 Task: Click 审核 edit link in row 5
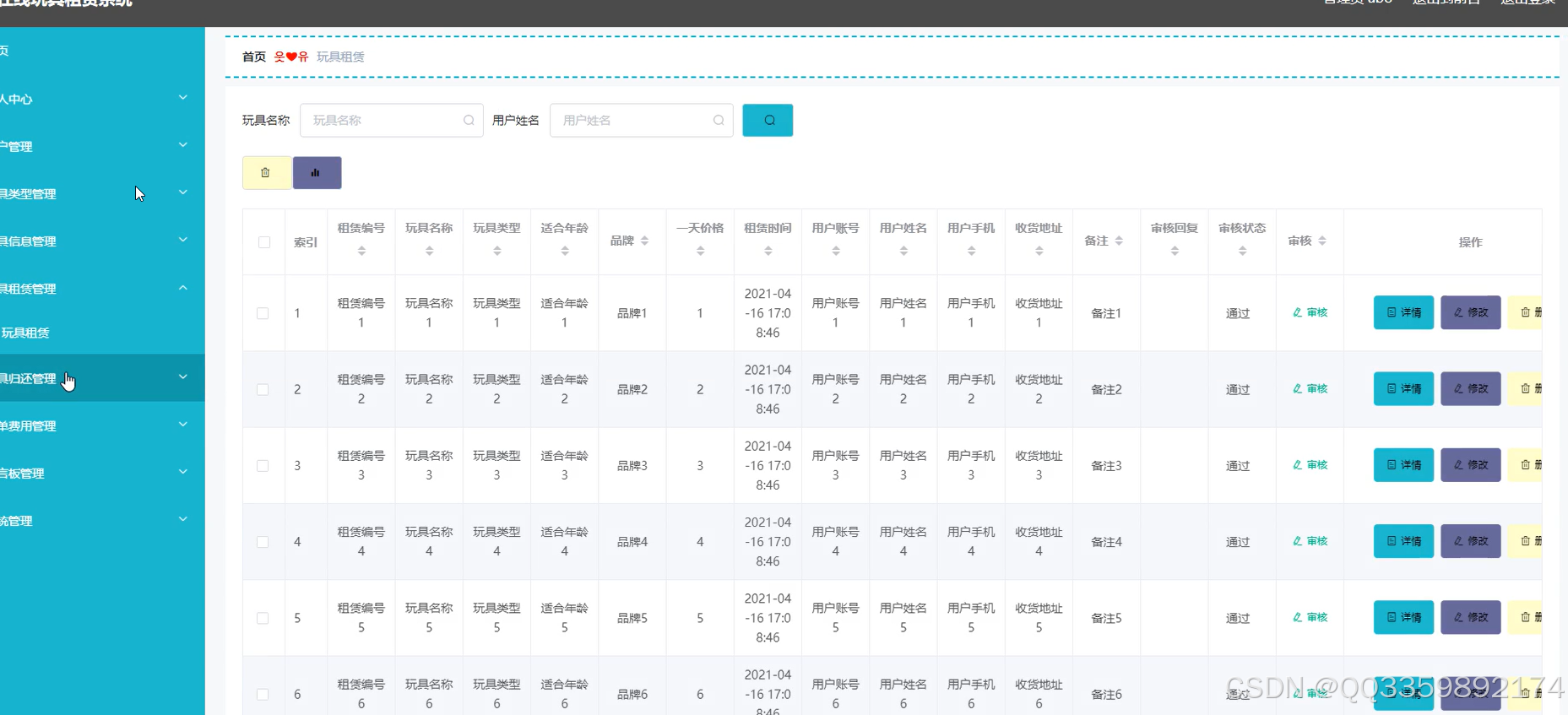[x=1310, y=618]
